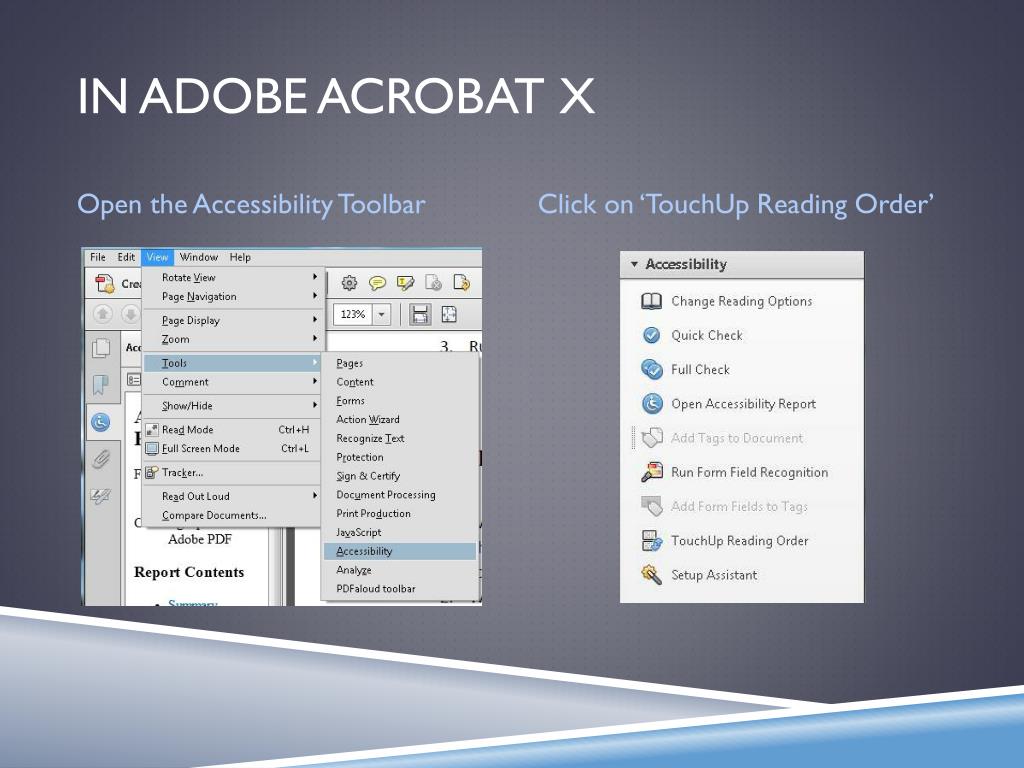Expand the Zoom submenu

point(315,339)
